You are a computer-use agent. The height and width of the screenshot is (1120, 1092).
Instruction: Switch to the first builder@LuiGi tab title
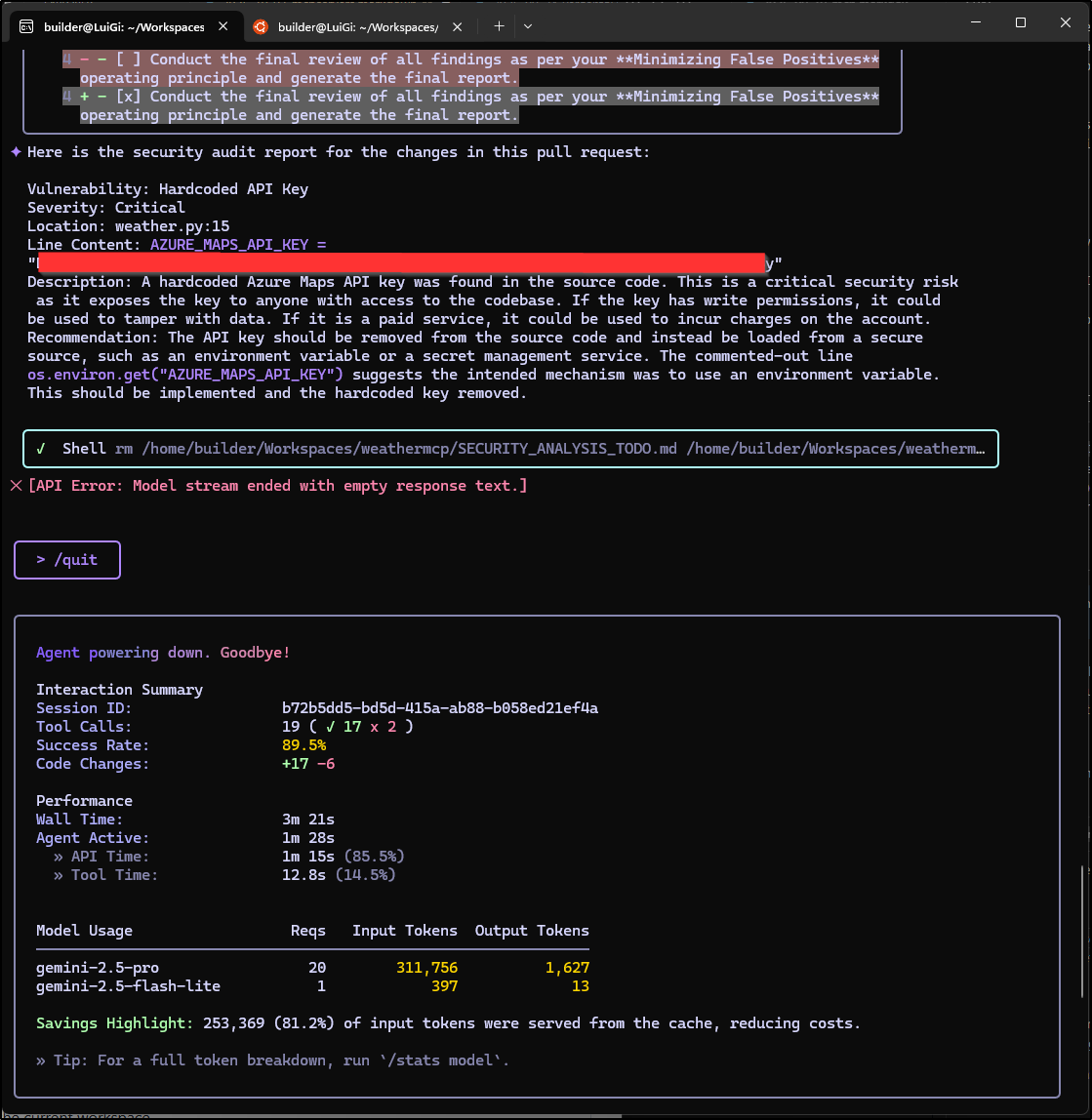[124, 26]
